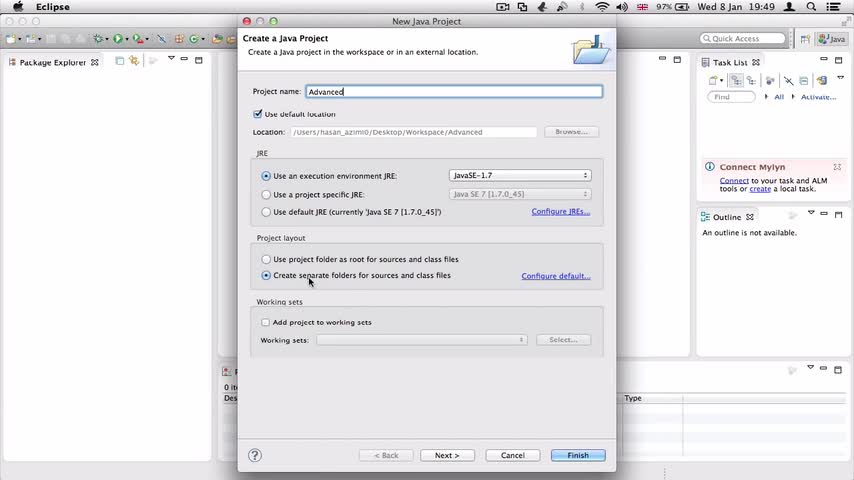Click Hide Completed Tasks icon in Task List

[788, 81]
